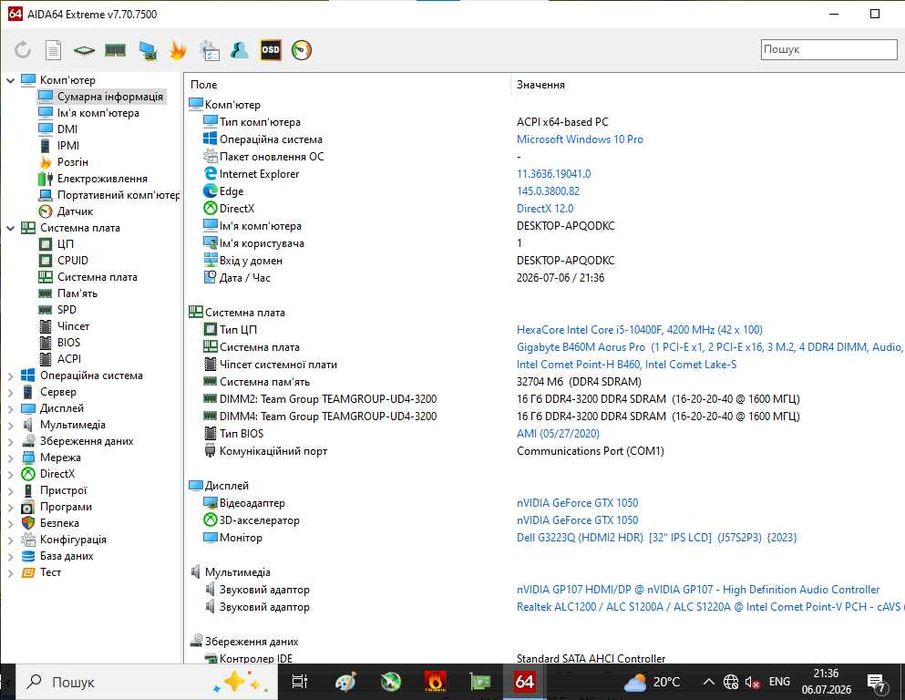Open the Dell G3223Q monitor link
The width and height of the screenshot is (905, 700).
(x=657, y=537)
